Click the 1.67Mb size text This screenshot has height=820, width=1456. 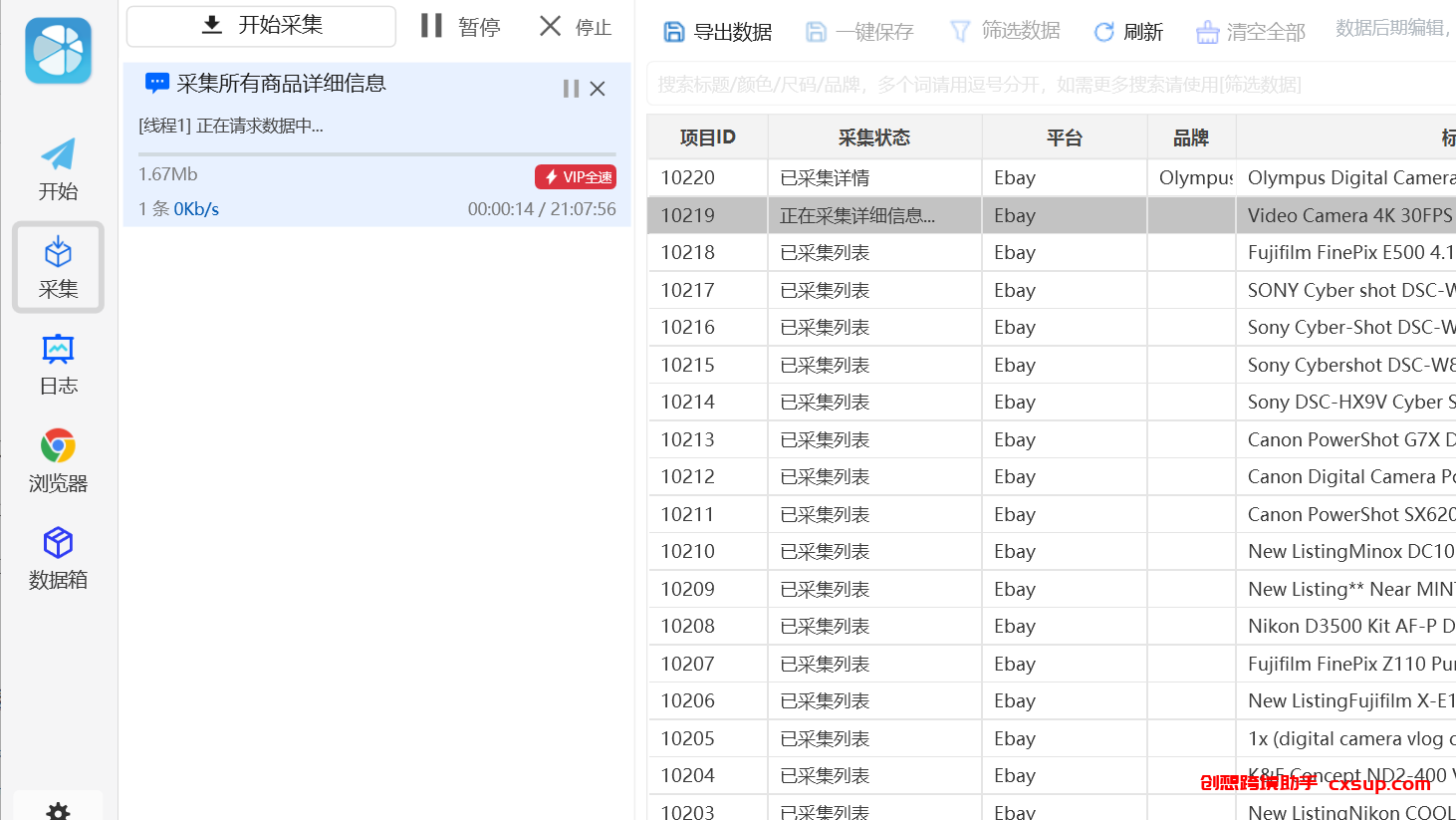tap(167, 174)
